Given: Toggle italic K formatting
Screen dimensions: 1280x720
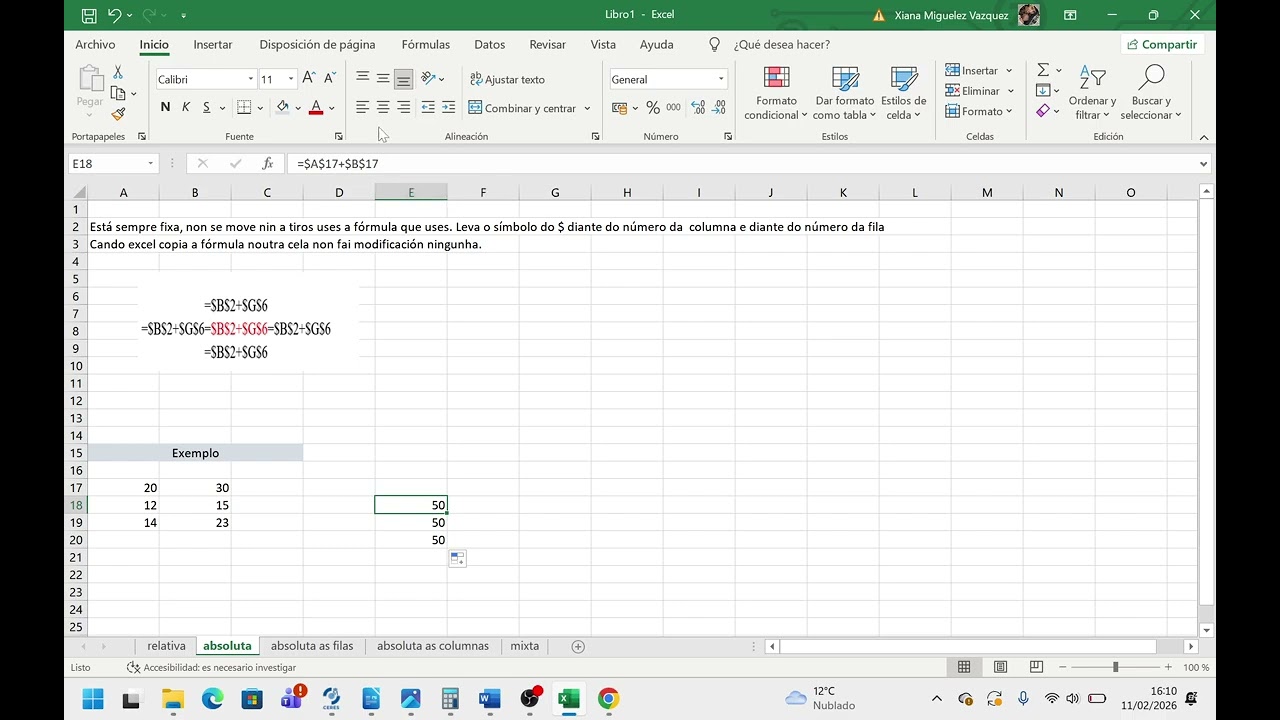Looking at the screenshot, I should [186, 107].
